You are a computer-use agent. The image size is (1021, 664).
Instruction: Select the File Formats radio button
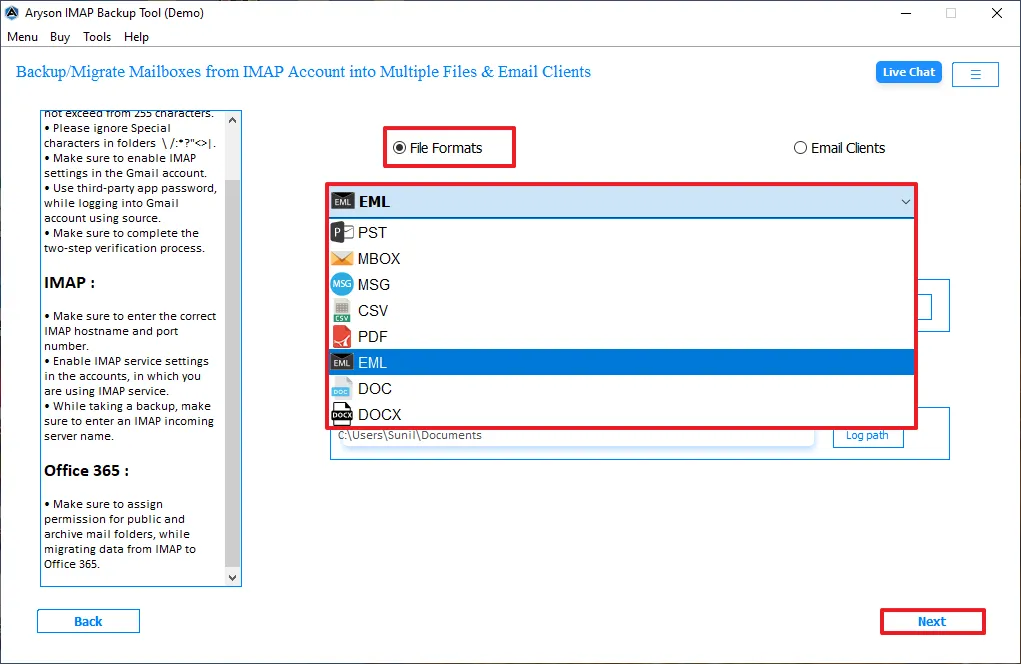click(x=399, y=148)
